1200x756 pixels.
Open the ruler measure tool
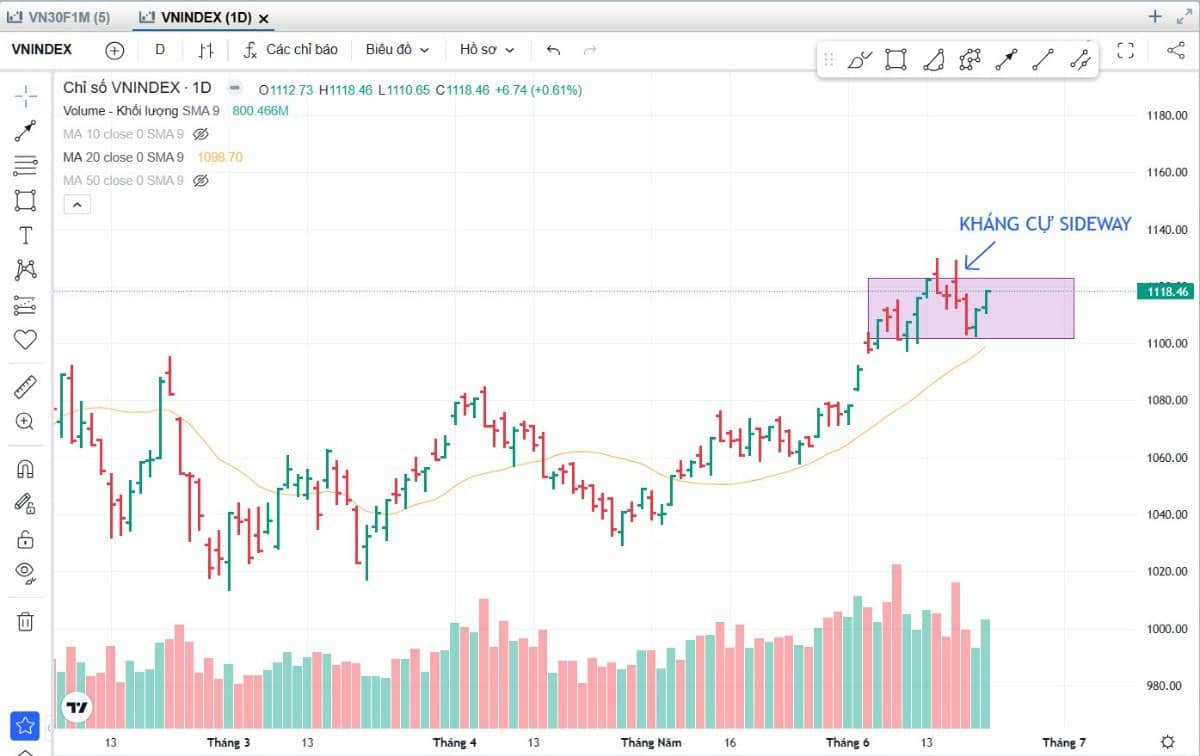(x=25, y=387)
